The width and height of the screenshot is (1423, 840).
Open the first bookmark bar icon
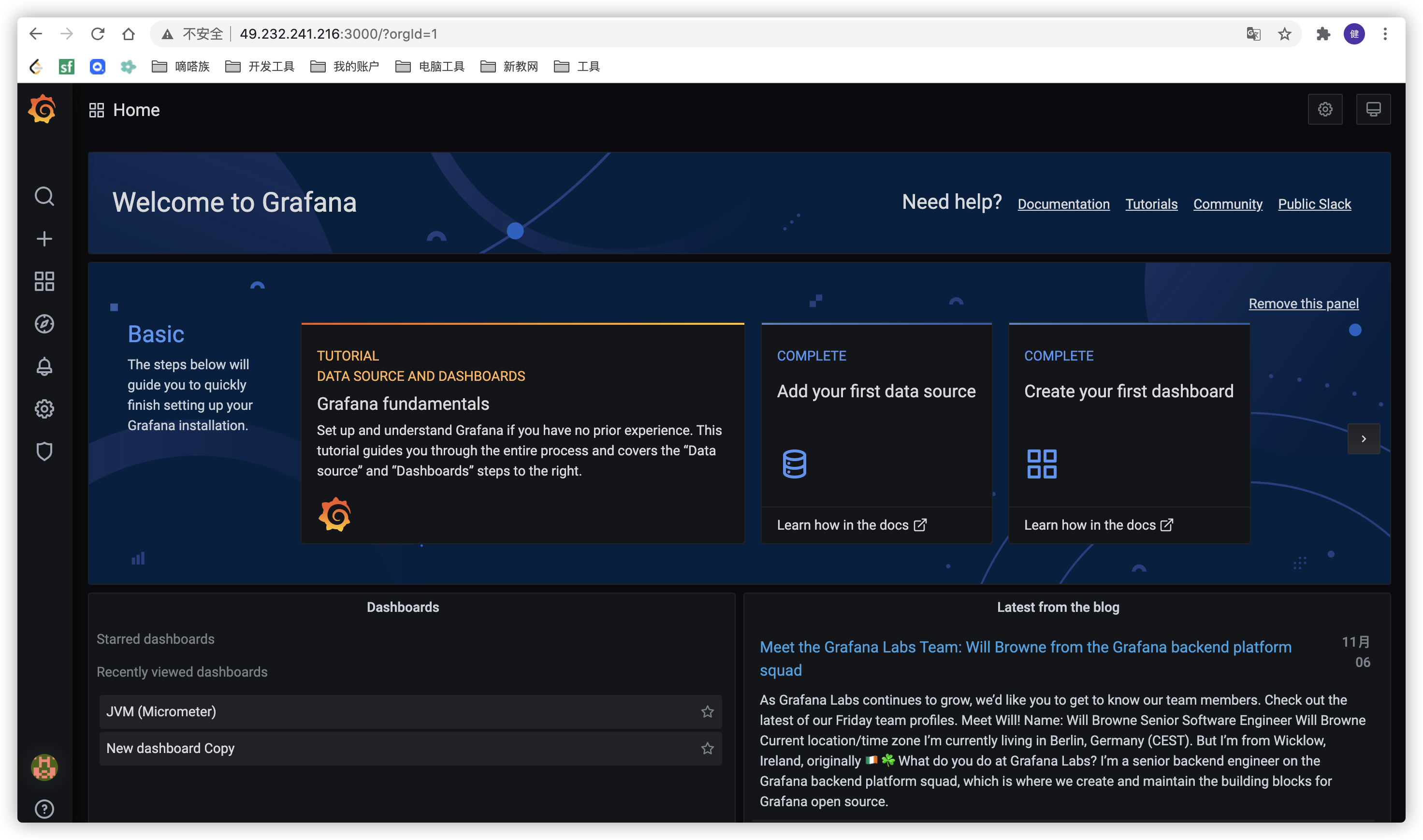point(36,67)
